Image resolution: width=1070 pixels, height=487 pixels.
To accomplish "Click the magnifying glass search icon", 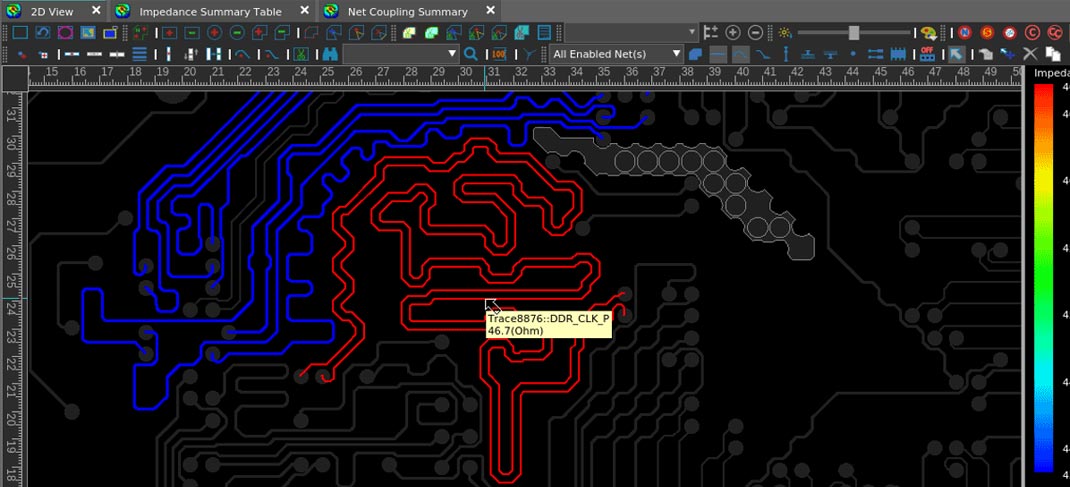I will [470, 53].
